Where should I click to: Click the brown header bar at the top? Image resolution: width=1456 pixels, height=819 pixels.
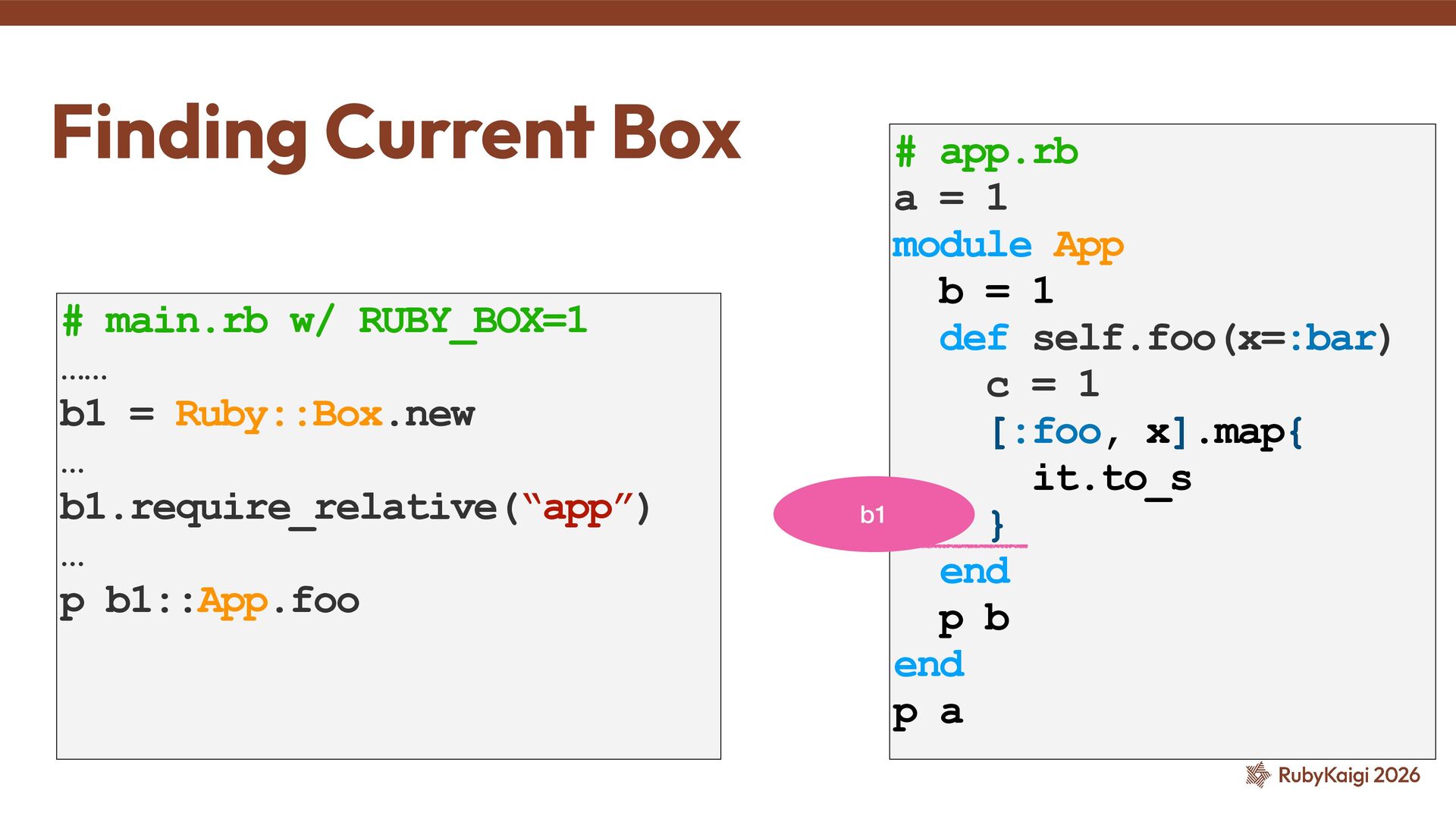coord(728,12)
